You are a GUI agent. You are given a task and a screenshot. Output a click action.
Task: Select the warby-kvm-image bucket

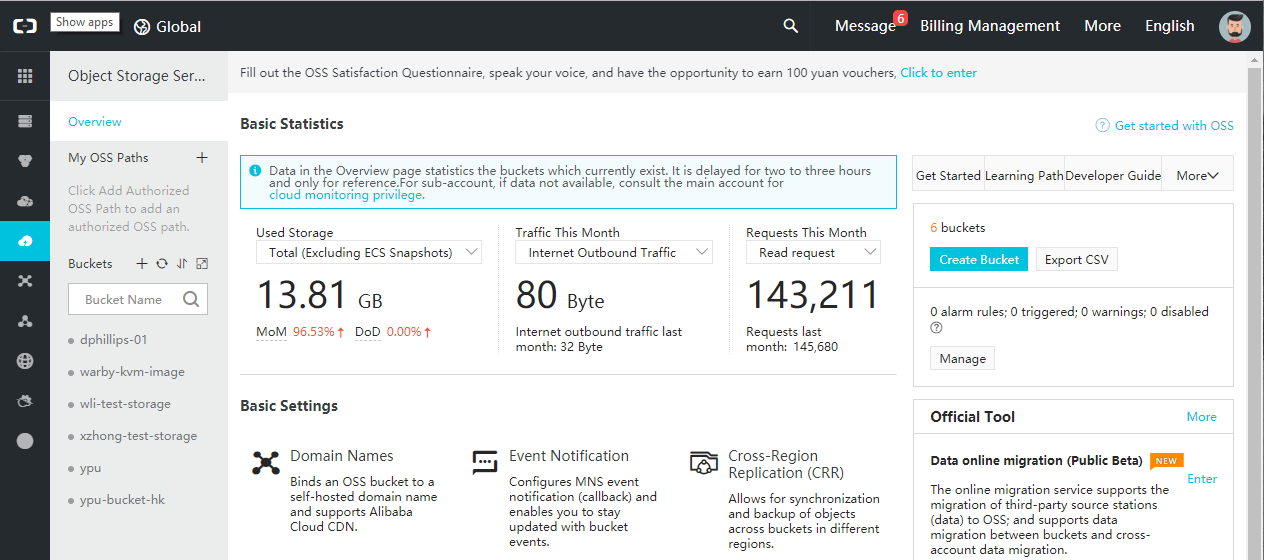pos(132,372)
